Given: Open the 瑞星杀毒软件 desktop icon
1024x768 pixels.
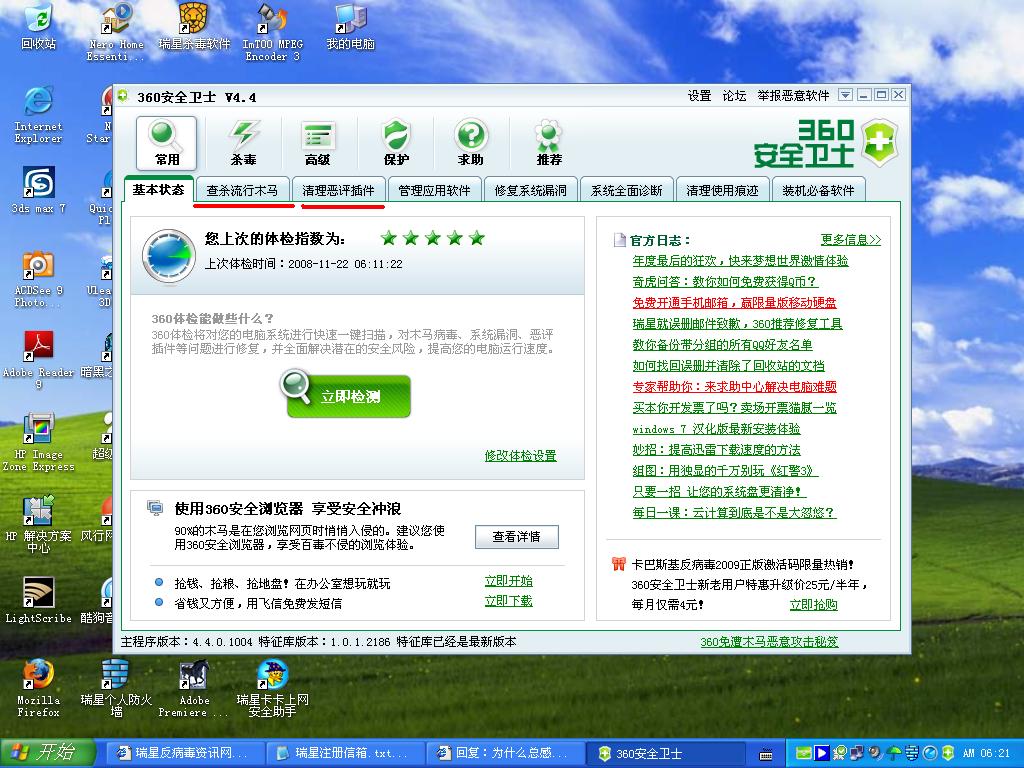Looking at the screenshot, I should (x=194, y=26).
